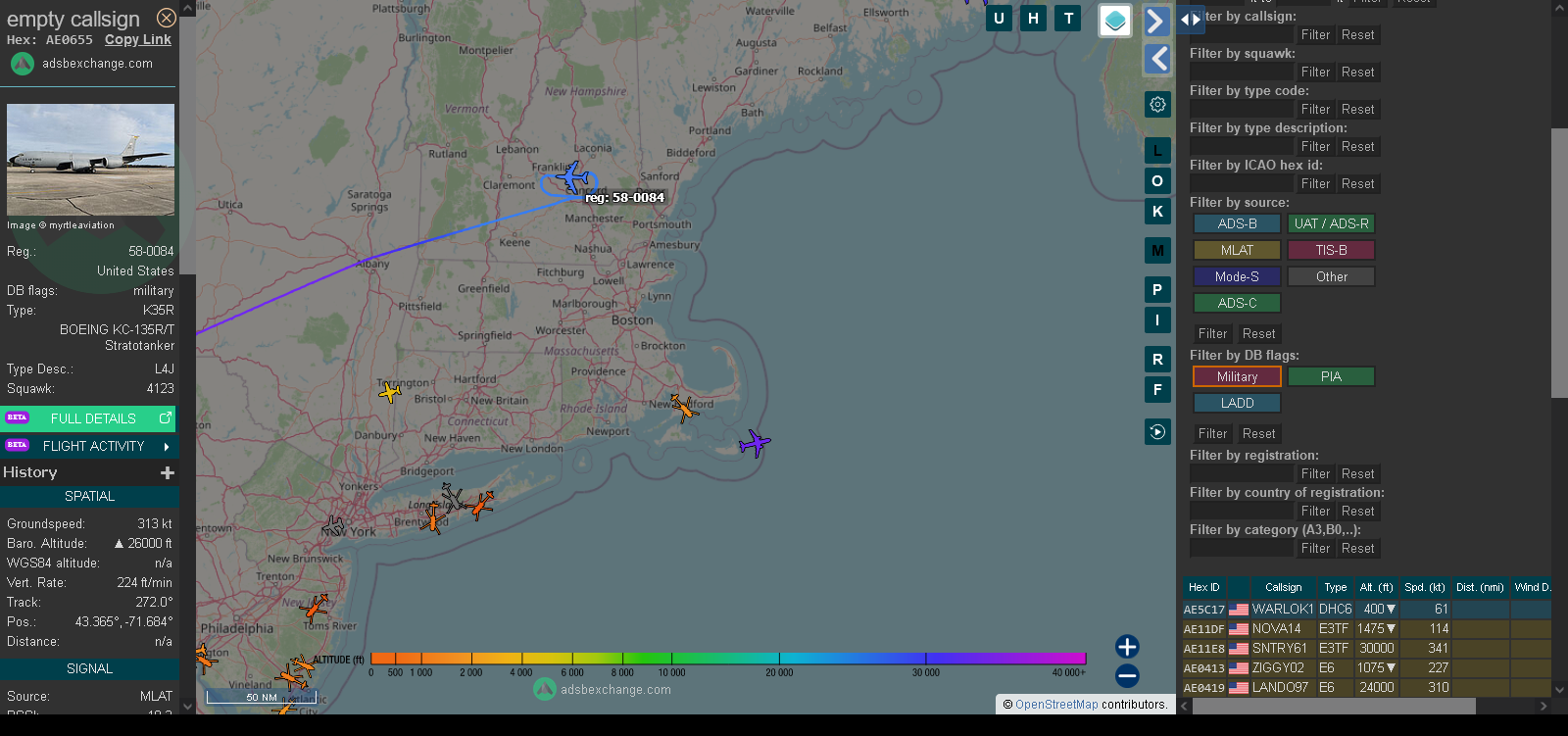Select the ZIGGY02 table row
Image resolution: width=1568 pixels, height=736 pixels.
pyautogui.click(x=1367, y=667)
